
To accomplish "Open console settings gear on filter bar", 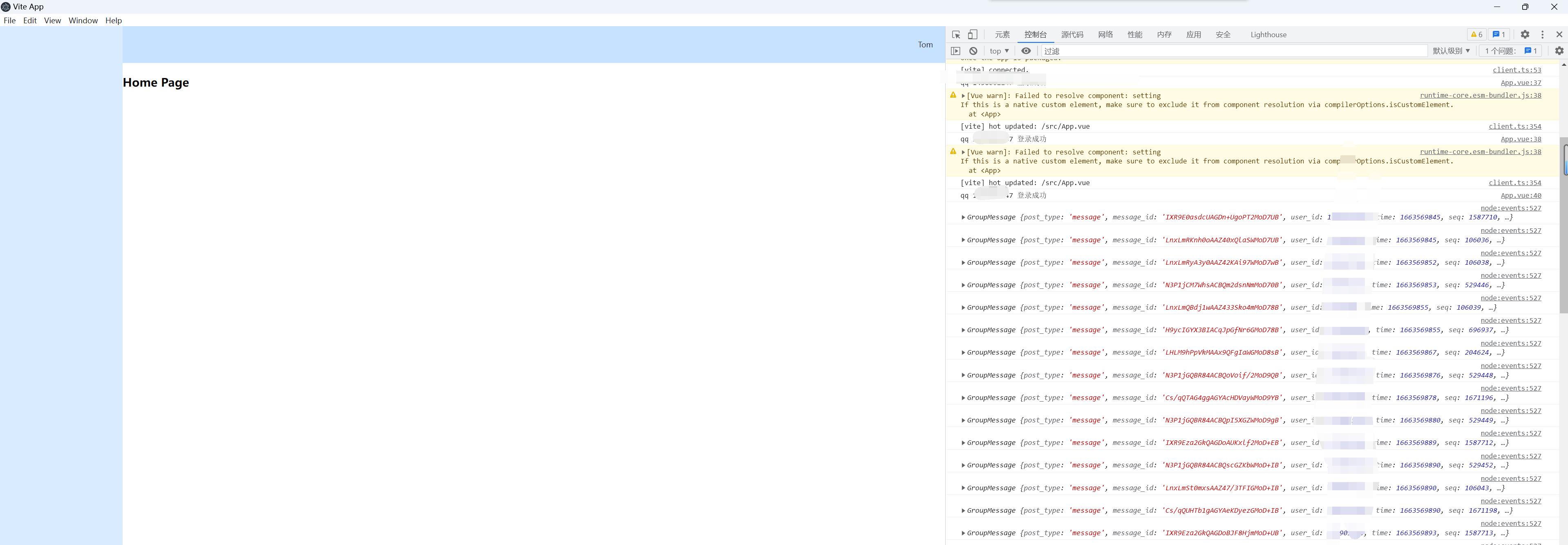I will [x=1559, y=51].
